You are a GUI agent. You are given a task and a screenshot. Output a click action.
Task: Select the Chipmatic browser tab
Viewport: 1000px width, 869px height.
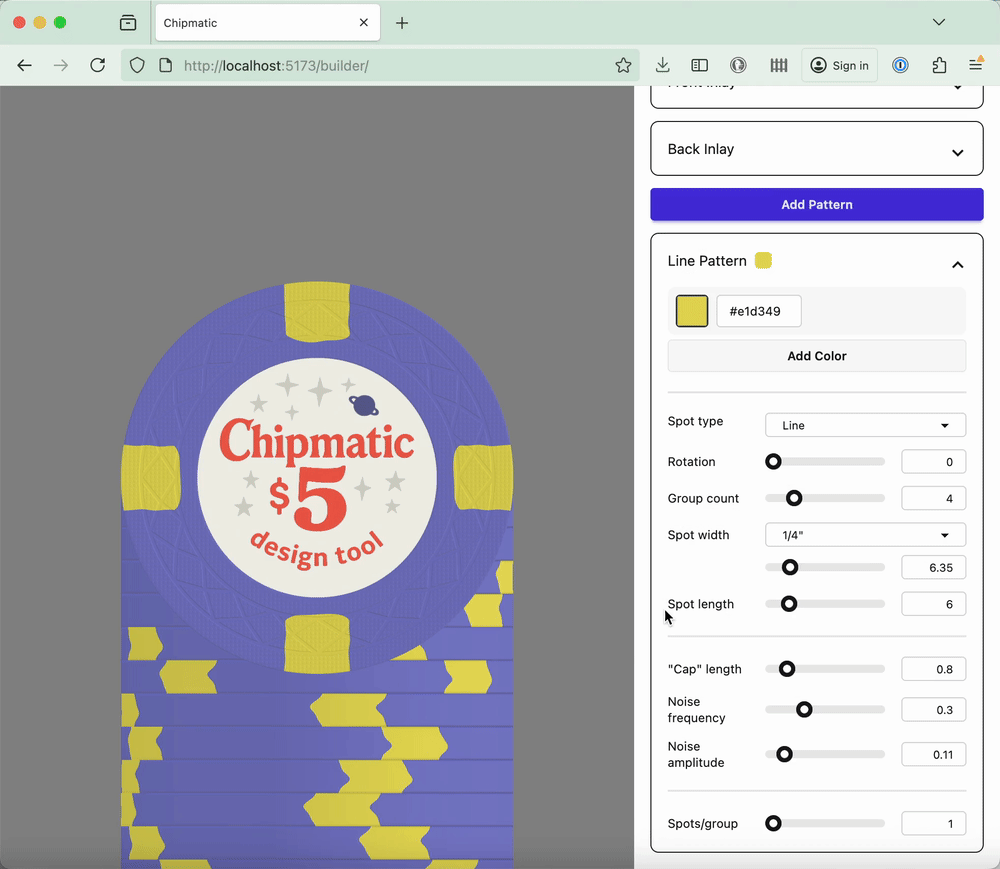(x=268, y=23)
